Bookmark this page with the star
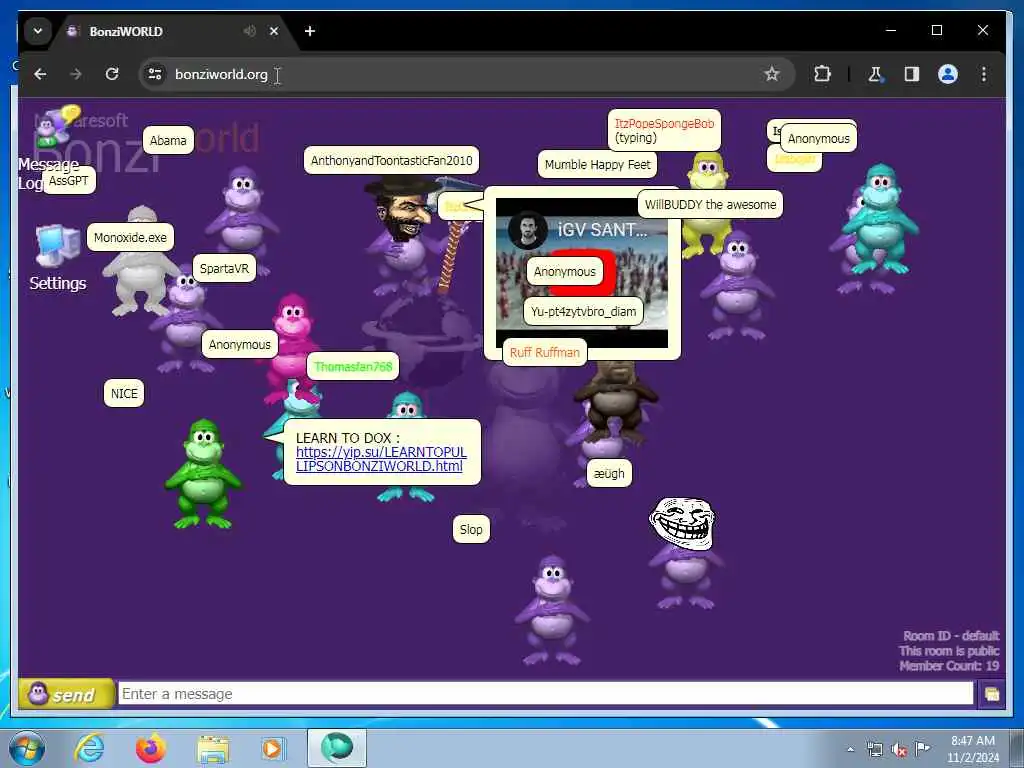This screenshot has width=1024, height=768. coord(772,74)
